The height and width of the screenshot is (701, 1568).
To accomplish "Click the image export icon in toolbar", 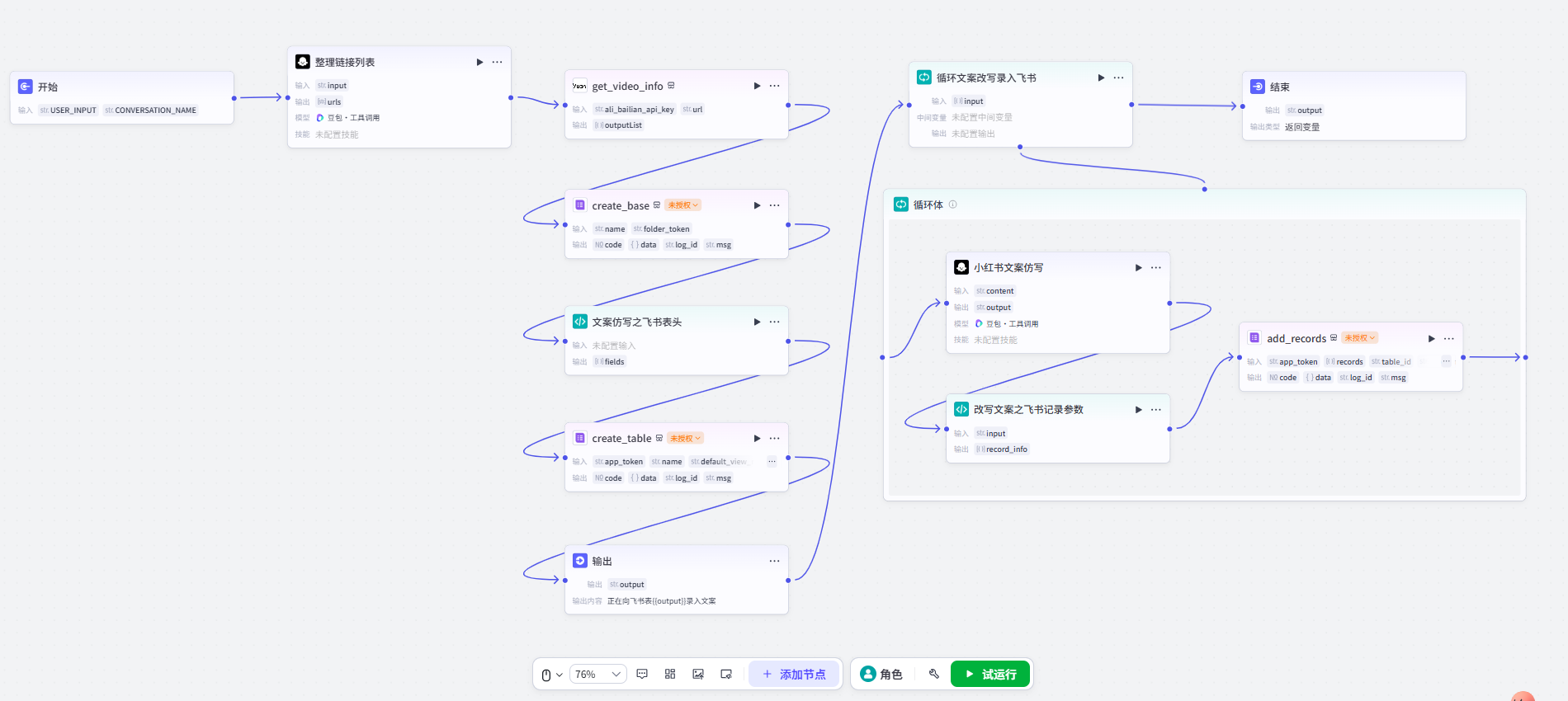I will click(698, 674).
